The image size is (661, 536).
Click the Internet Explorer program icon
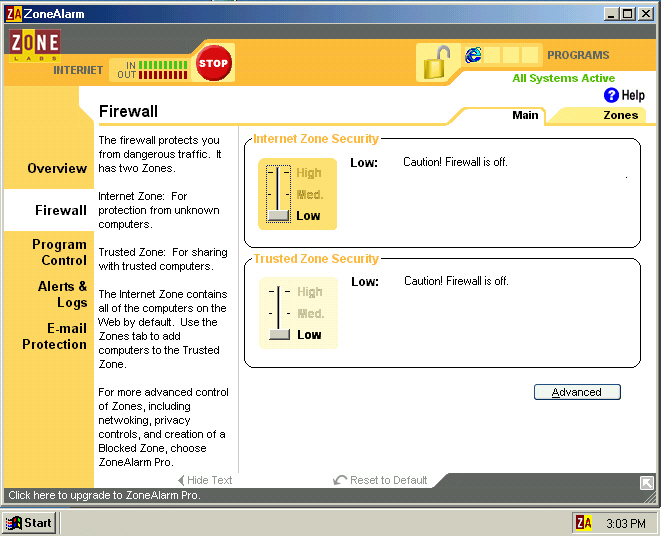click(x=473, y=55)
